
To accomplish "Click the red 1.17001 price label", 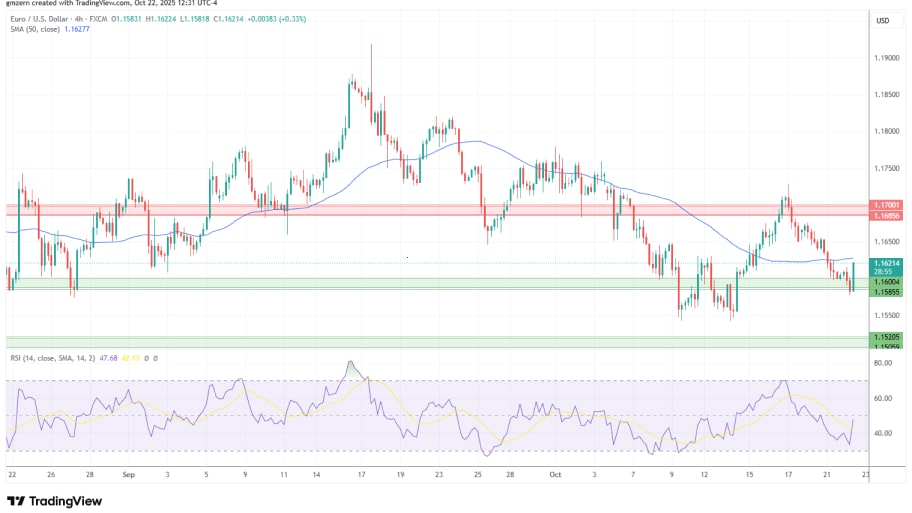I will click(884, 205).
